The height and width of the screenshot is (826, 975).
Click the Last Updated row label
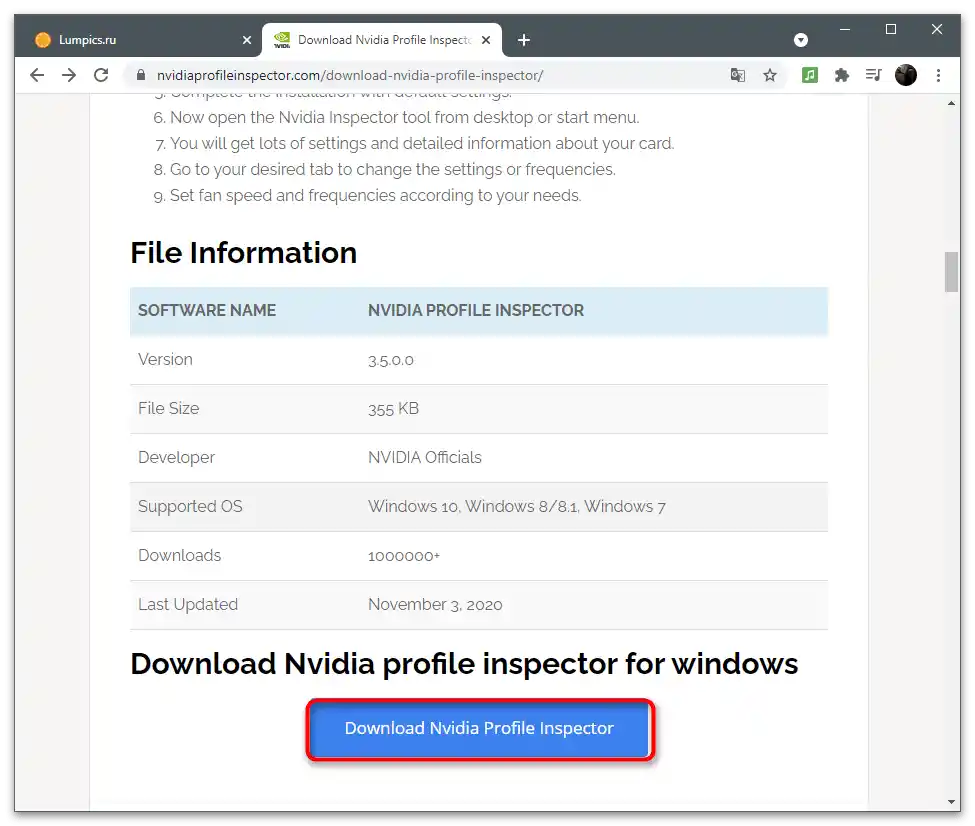click(188, 605)
